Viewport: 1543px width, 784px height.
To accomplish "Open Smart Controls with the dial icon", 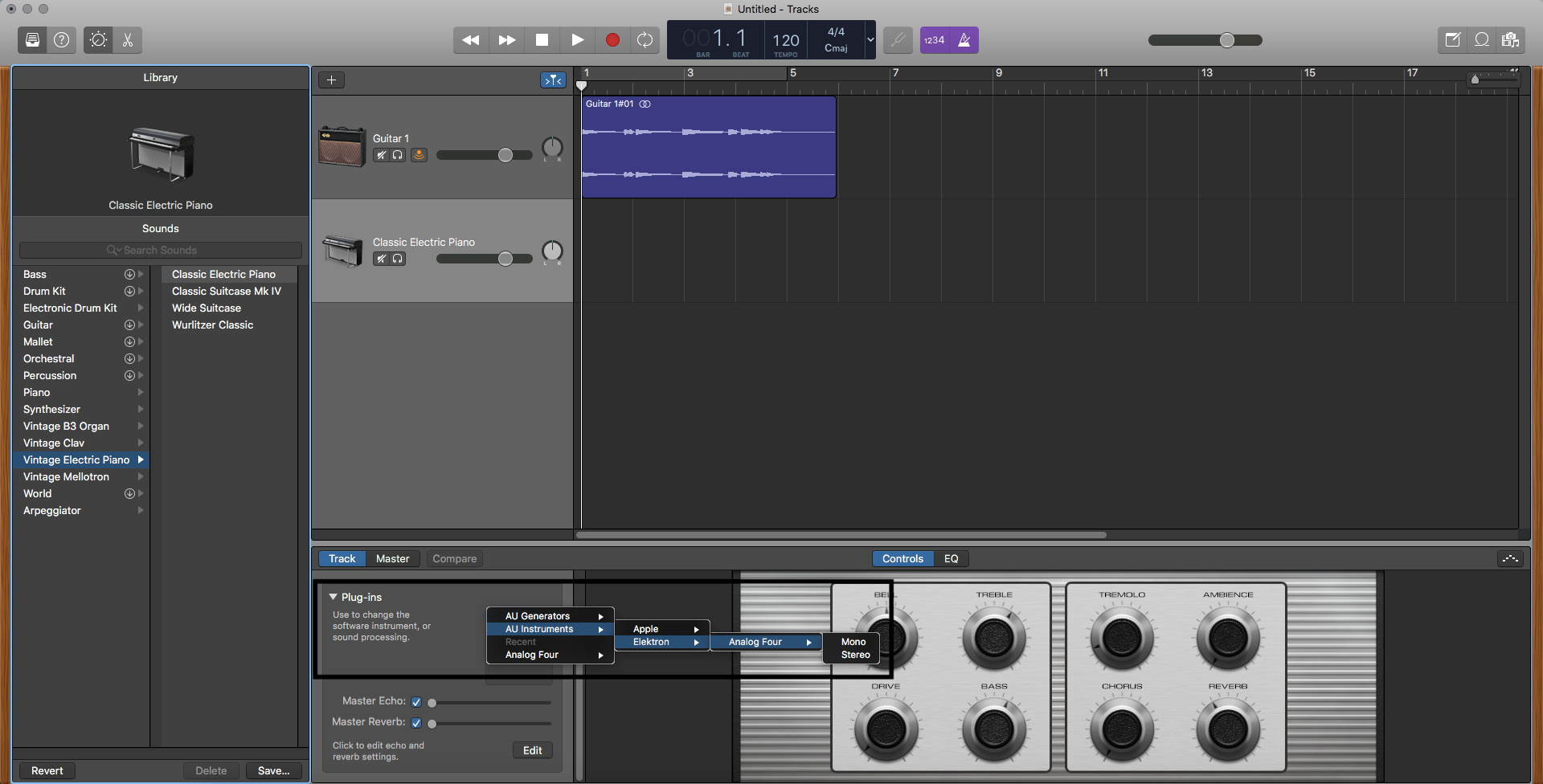I will [98, 40].
